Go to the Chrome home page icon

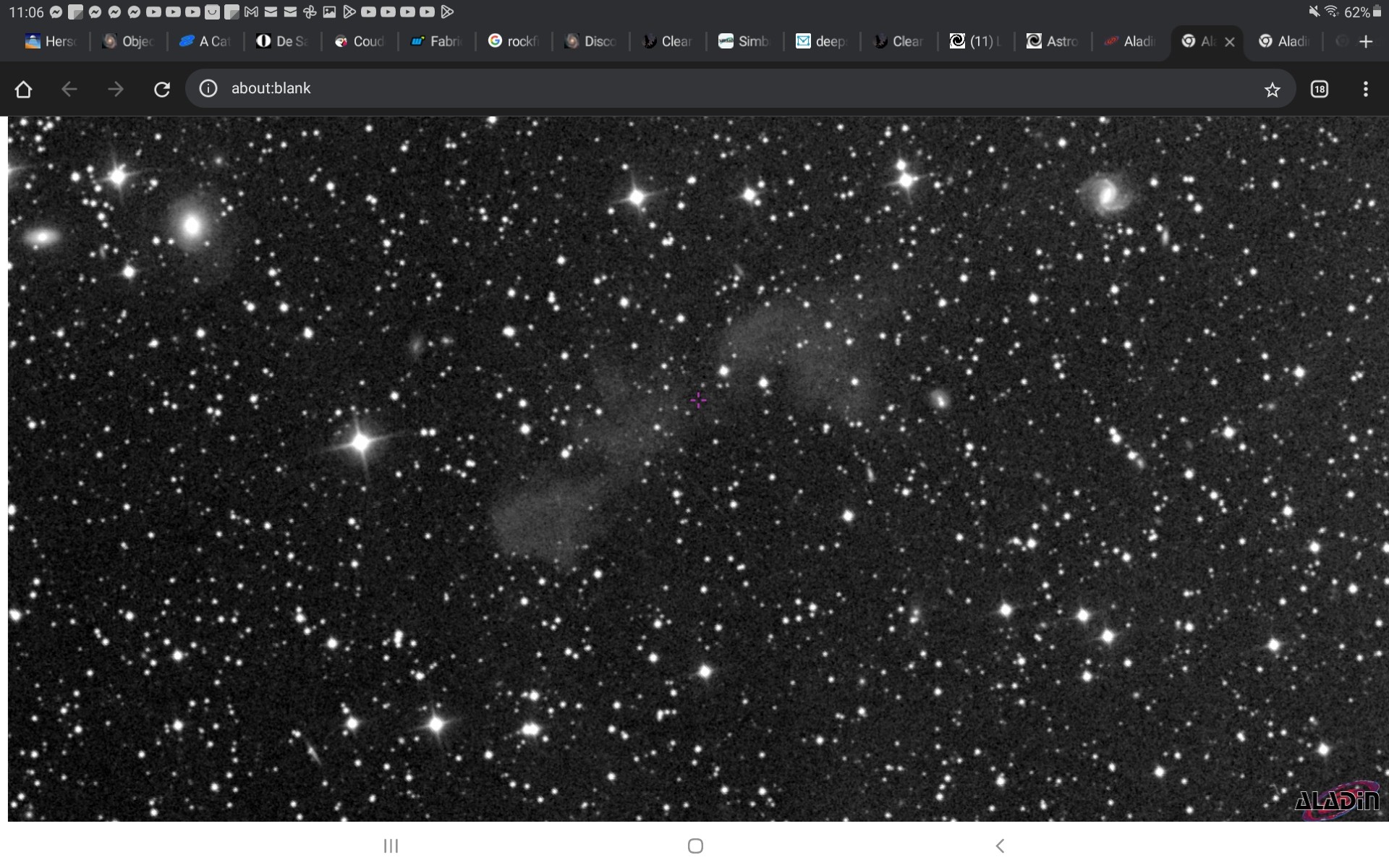[23, 89]
